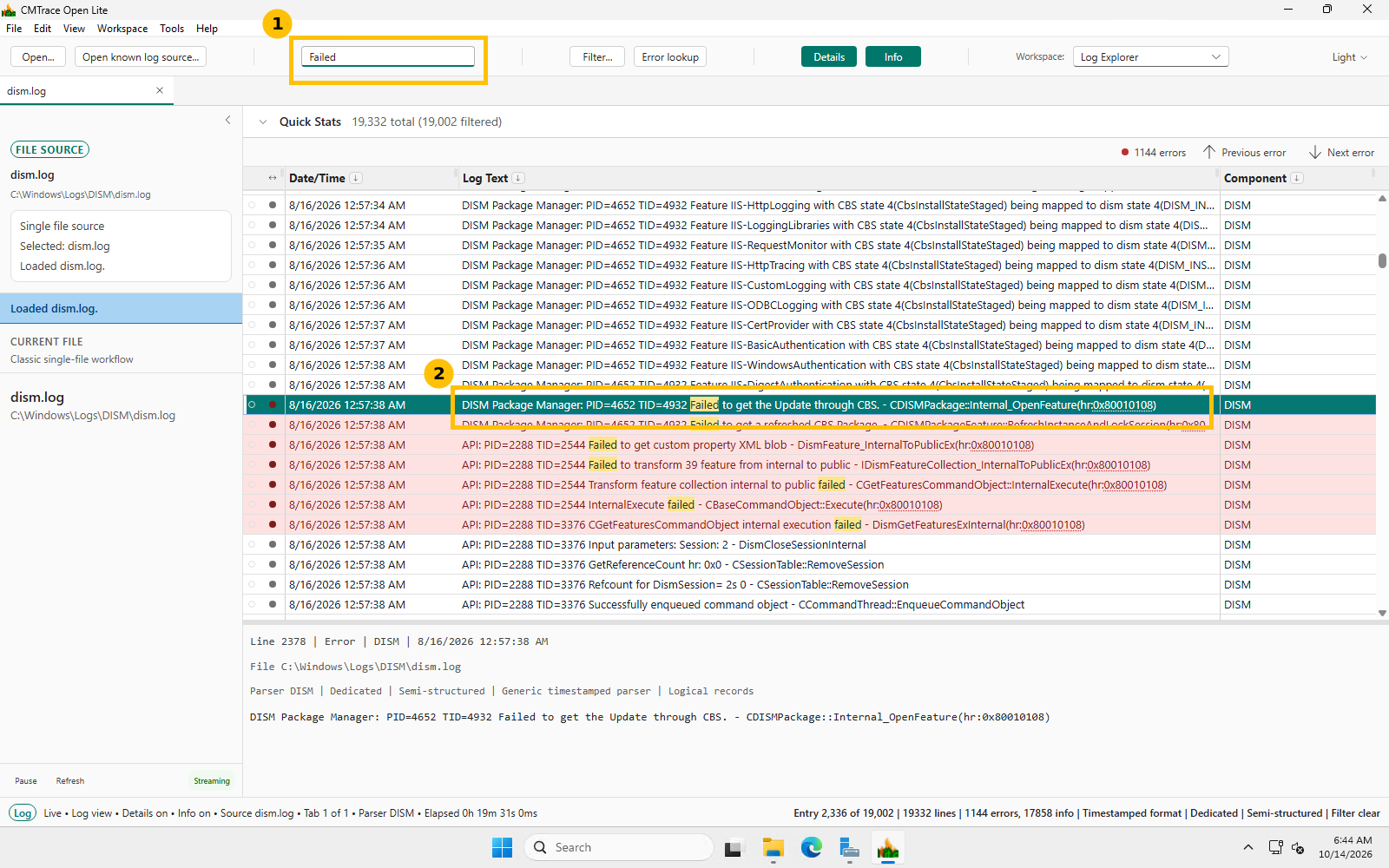The width and height of the screenshot is (1389, 868).
Task: Open File Explorer from taskbar
Action: click(x=773, y=847)
